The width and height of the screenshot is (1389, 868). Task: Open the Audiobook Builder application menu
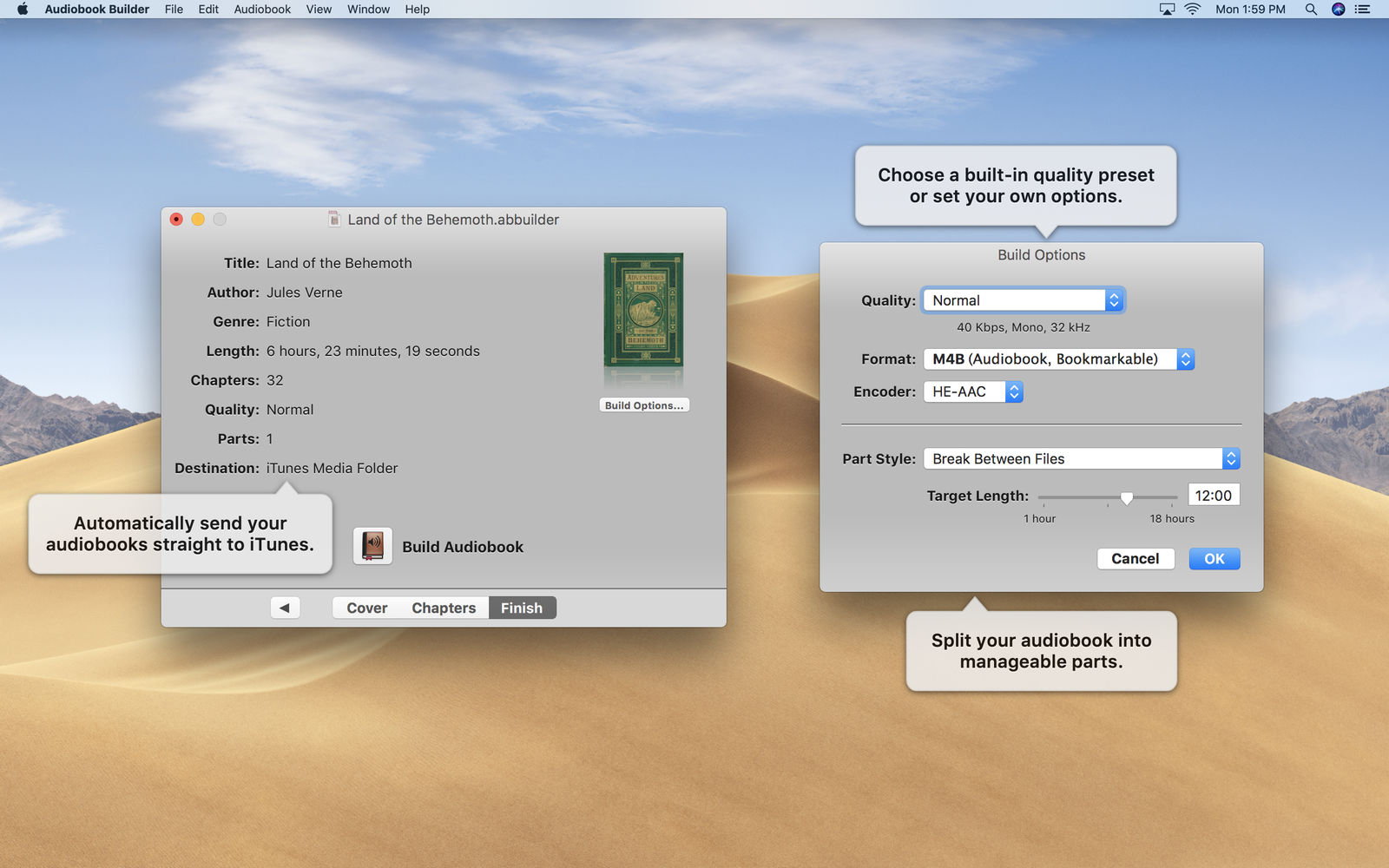96,9
